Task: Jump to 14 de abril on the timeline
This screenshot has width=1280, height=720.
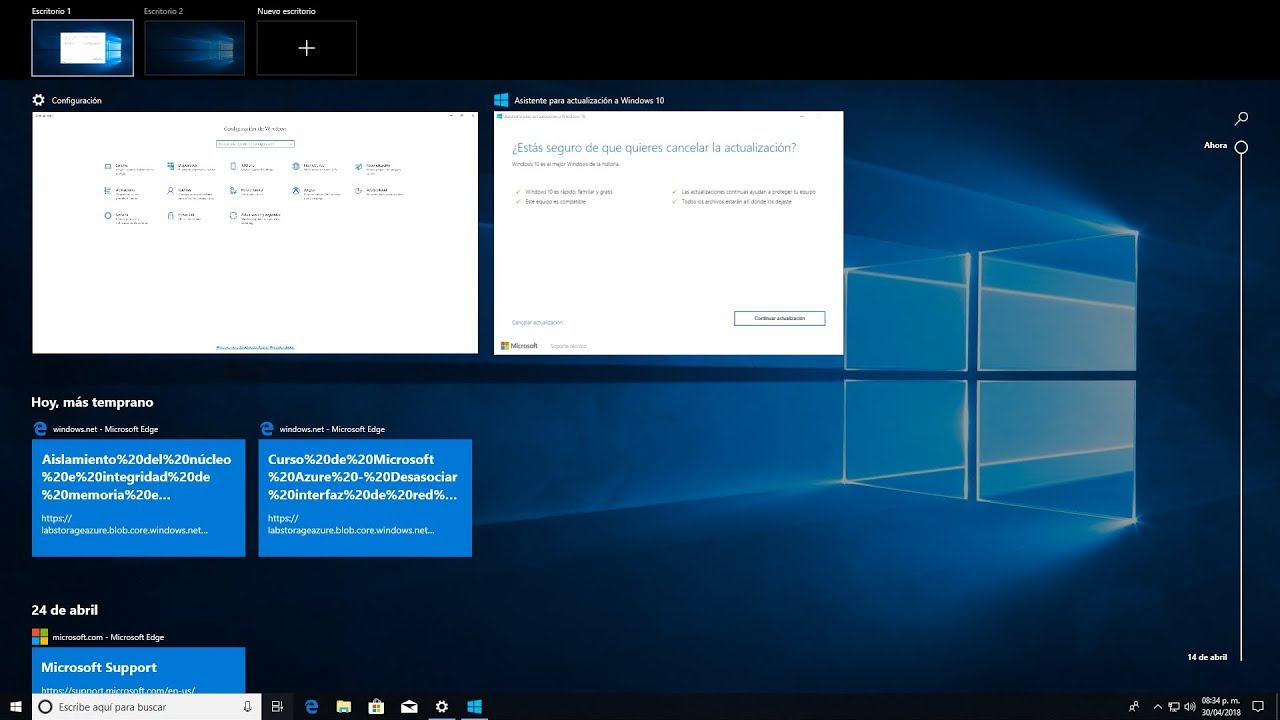Action: click(x=1207, y=657)
